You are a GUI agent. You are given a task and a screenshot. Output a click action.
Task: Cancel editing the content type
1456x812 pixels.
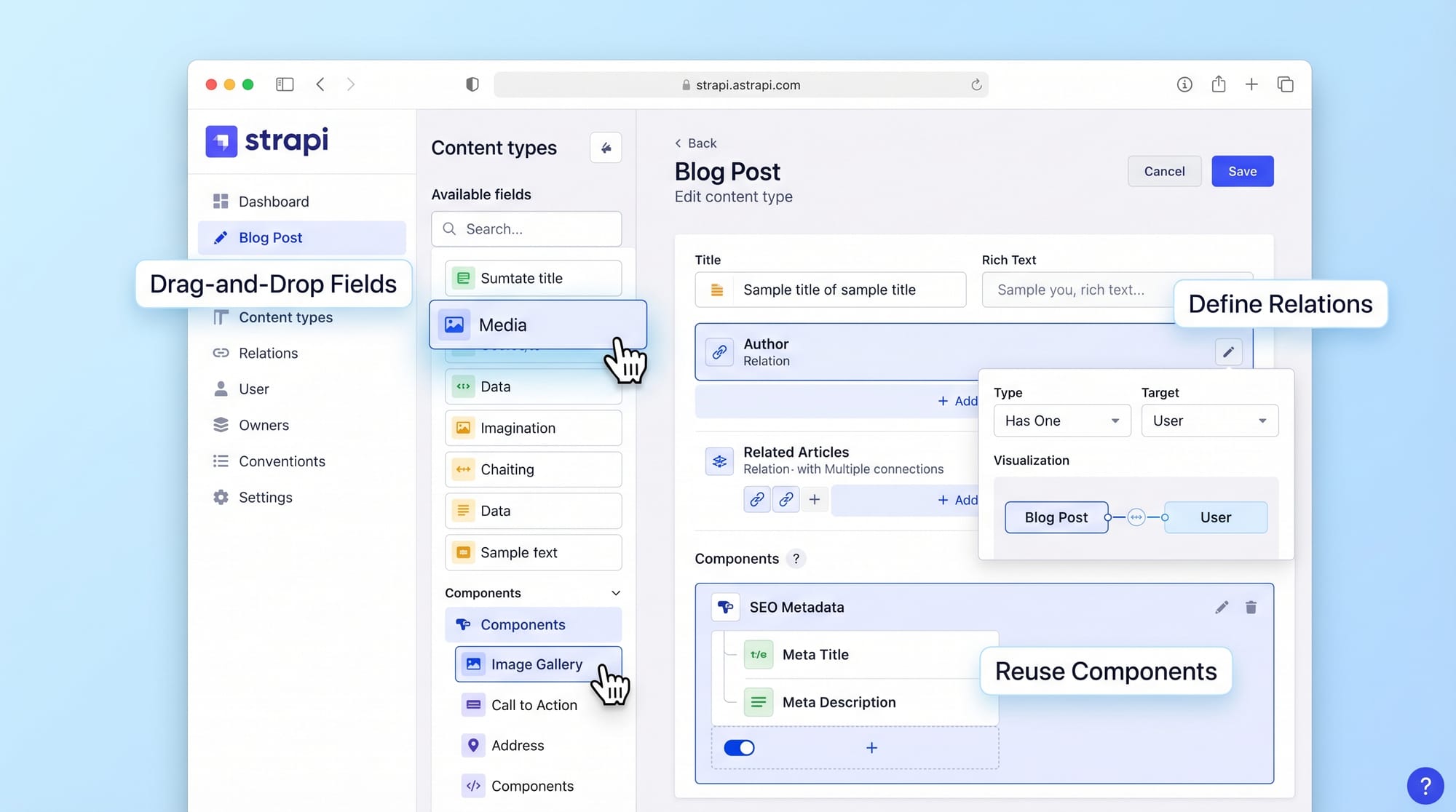click(1164, 171)
